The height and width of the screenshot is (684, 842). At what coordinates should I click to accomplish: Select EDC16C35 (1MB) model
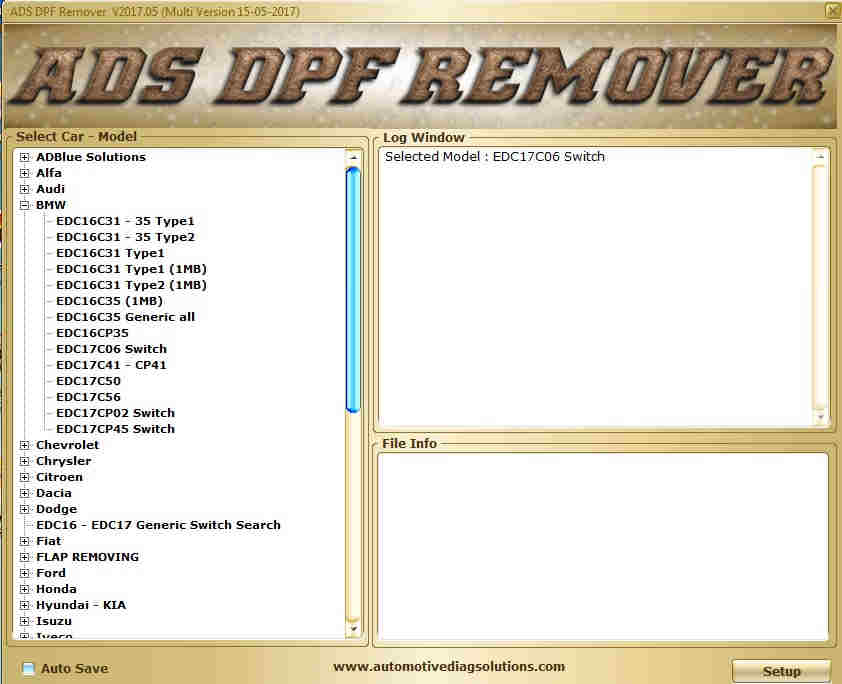[x=109, y=301]
